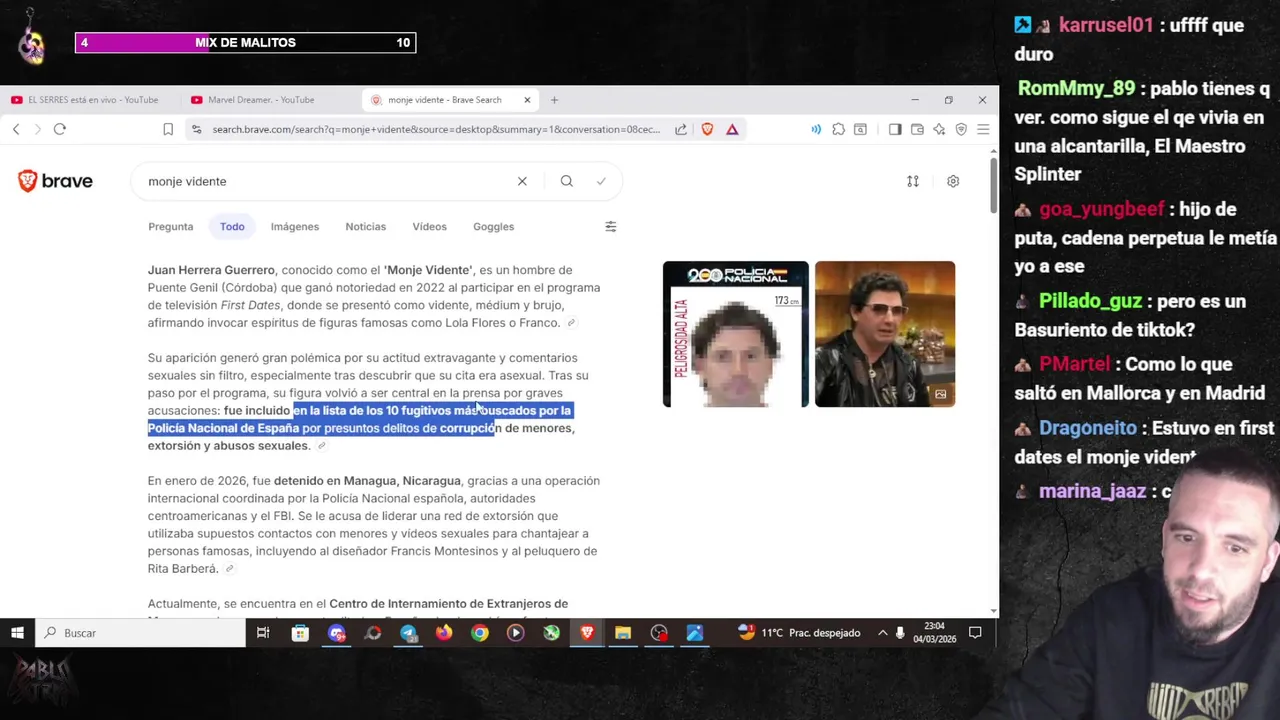
Task: Select the Noticias search tab
Action: click(365, 227)
